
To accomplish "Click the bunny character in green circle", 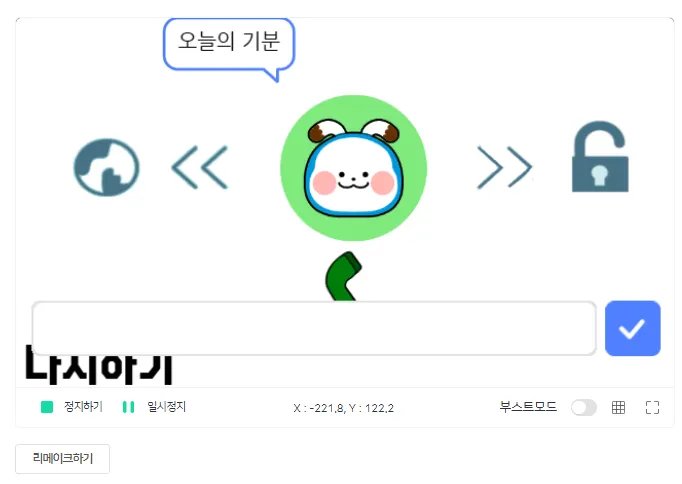I will [x=354, y=168].
